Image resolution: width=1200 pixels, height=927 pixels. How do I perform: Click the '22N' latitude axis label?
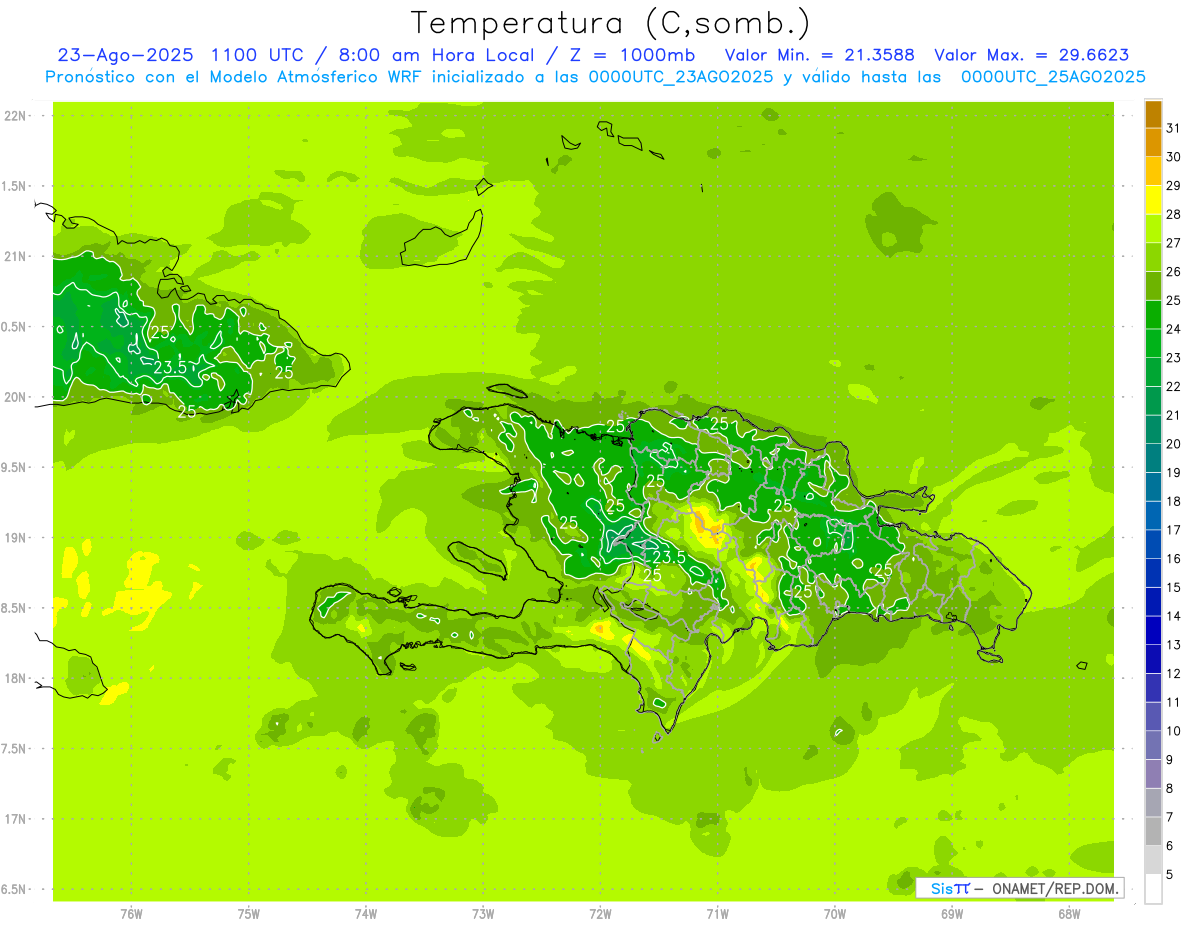point(16,115)
